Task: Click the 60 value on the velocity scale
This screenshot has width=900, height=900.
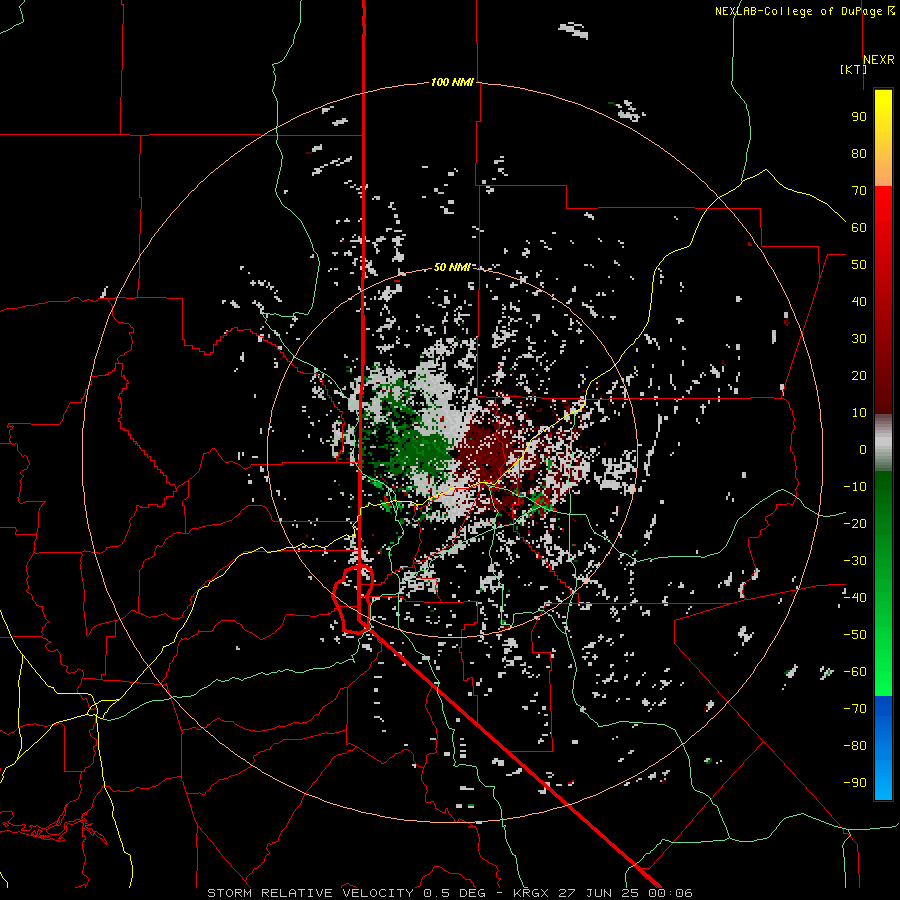Action: pos(859,227)
